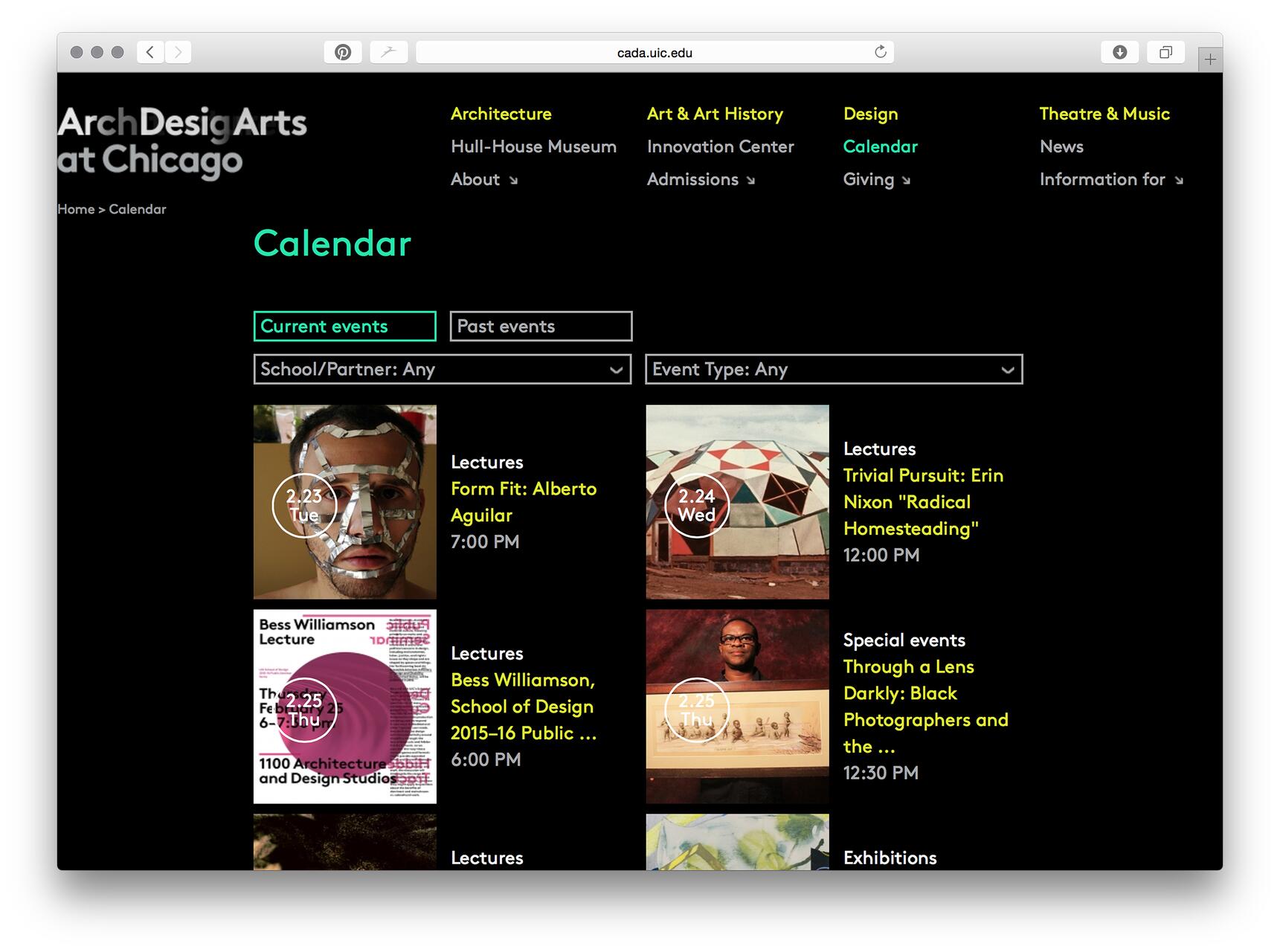Click the Special events category label
The width and height of the screenshot is (1280, 952).
(904, 640)
